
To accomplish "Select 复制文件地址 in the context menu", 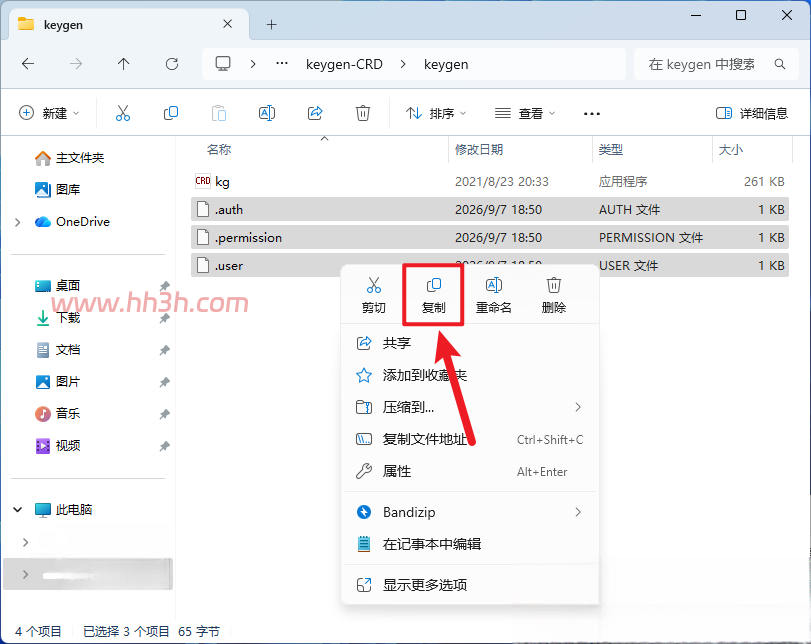I will (470, 439).
